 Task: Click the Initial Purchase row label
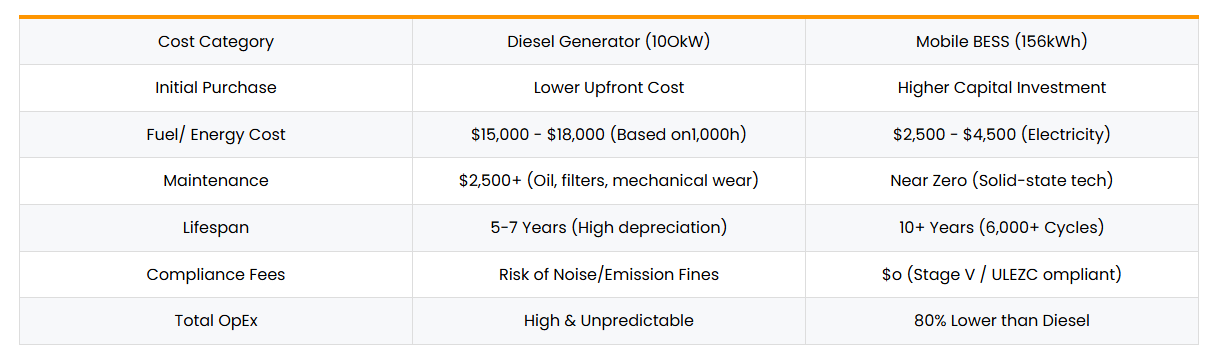coord(216,88)
